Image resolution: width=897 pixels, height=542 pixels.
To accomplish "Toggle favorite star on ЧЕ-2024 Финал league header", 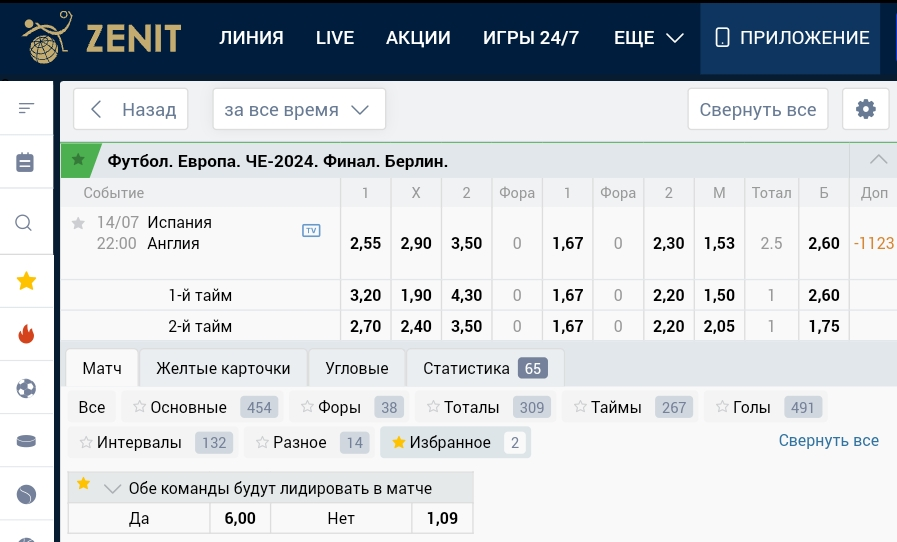I will point(78,160).
